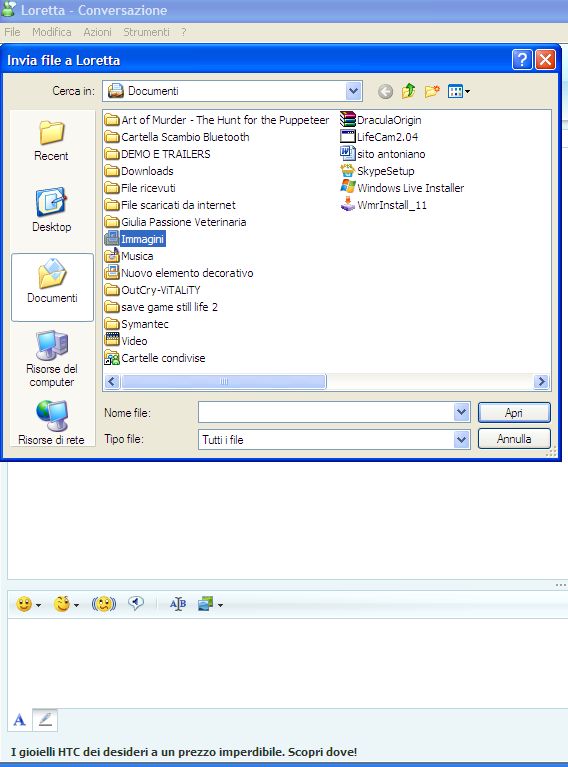Open the Strumenti menu
This screenshot has height=767, width=568.
146,32
